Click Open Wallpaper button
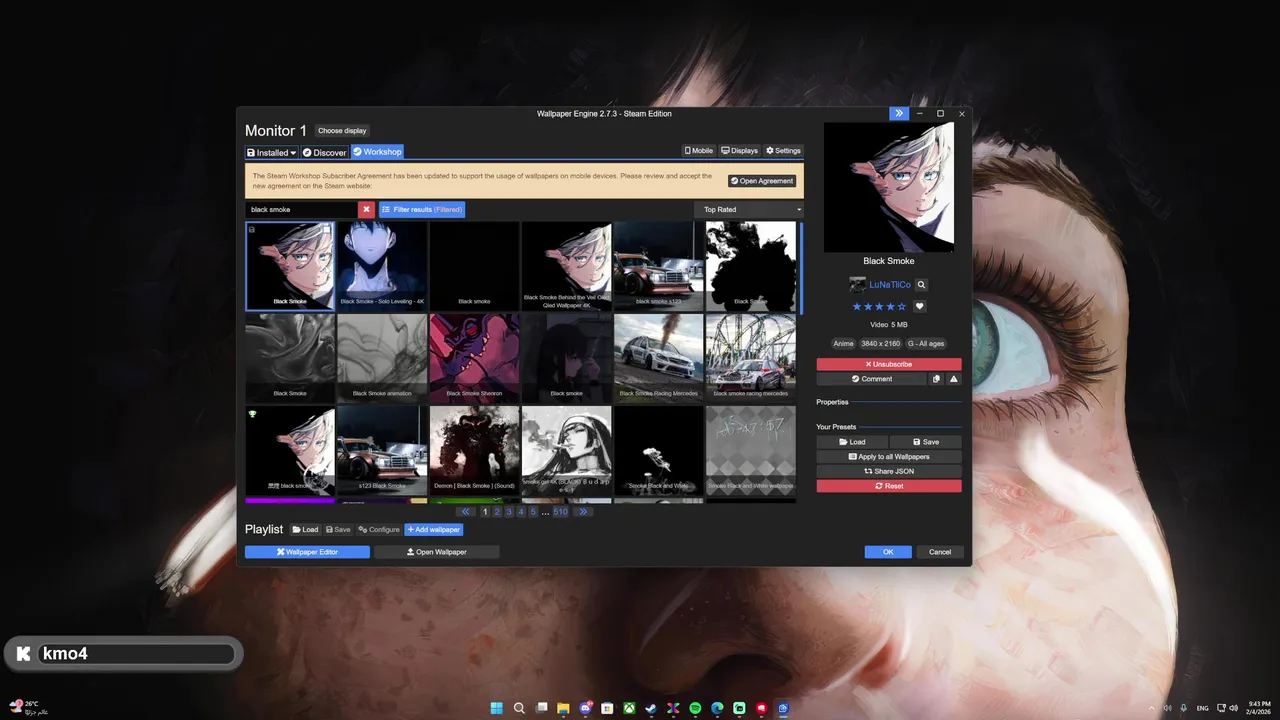The image size is (1280, 720). [x=436, y=552]
